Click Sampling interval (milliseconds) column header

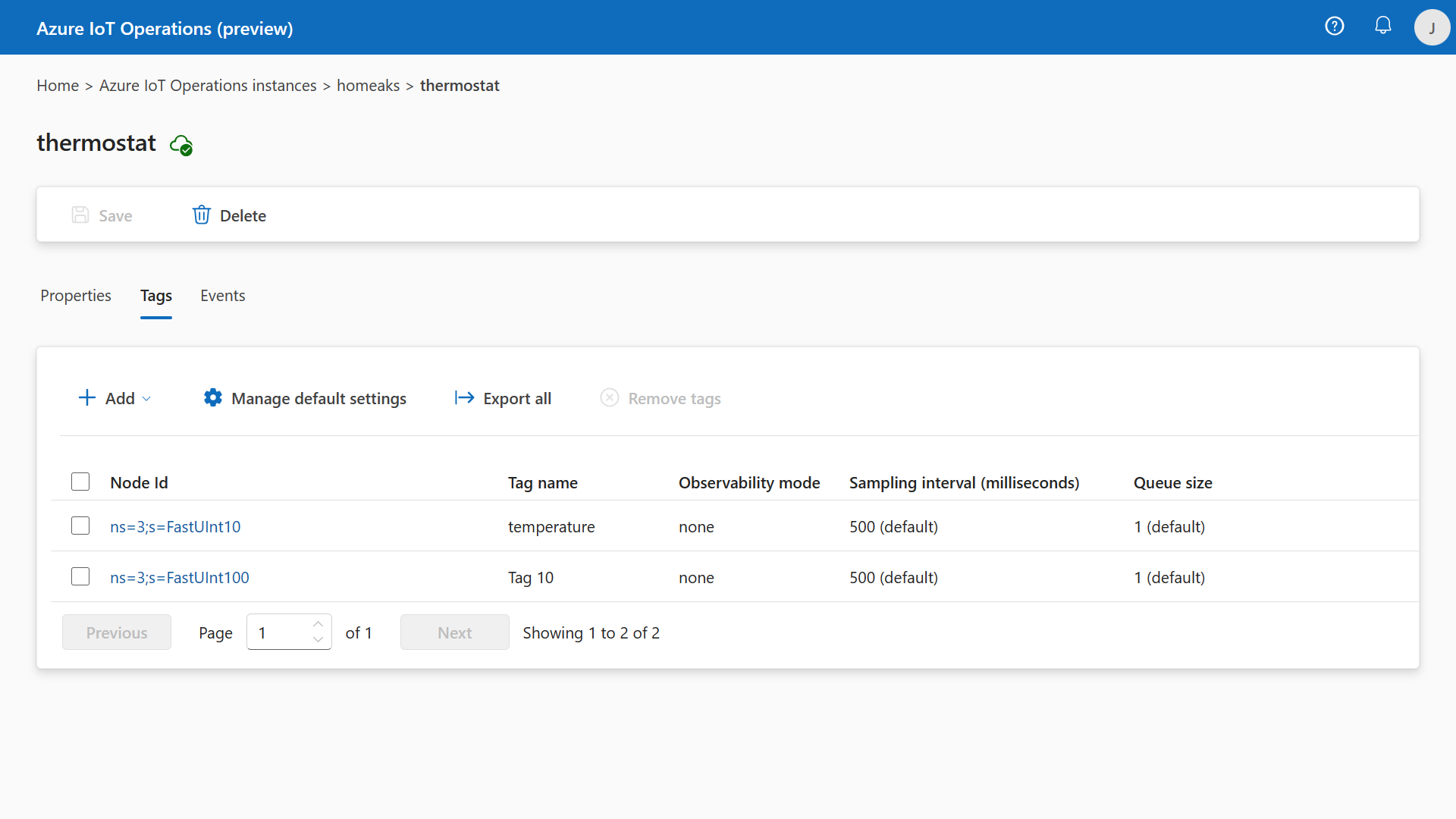(964, 483)
